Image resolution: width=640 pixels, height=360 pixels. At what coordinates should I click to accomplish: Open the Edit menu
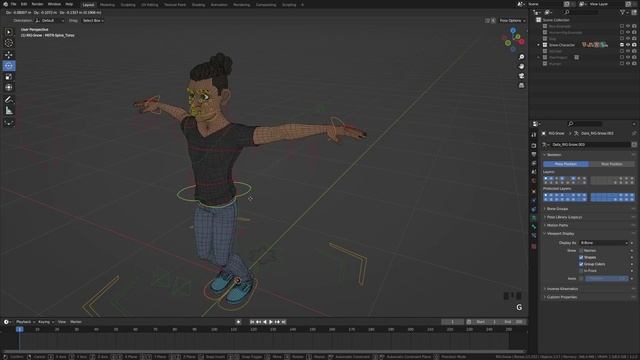point(24,4)
